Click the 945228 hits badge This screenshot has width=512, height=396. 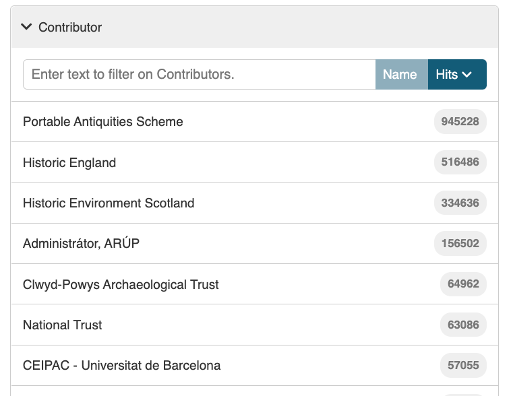[x=460, y=121]
